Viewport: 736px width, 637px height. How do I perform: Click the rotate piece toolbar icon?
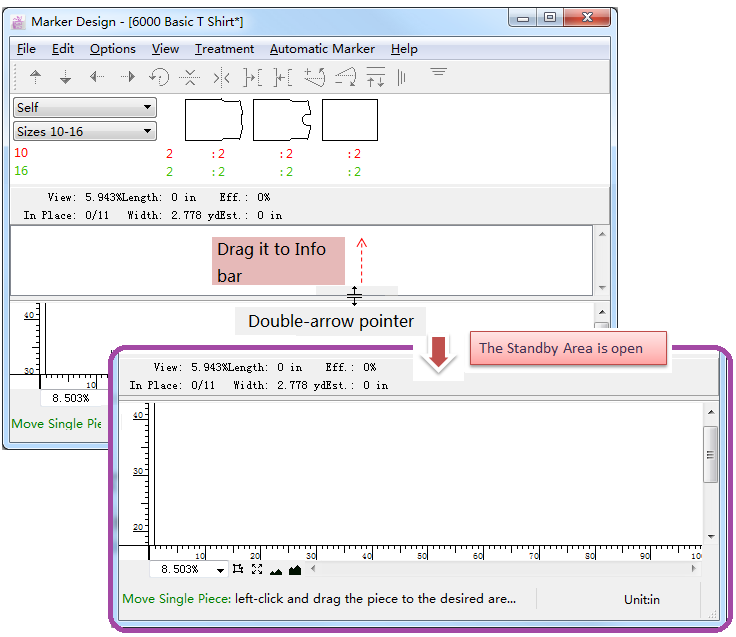tap(158, 77)
